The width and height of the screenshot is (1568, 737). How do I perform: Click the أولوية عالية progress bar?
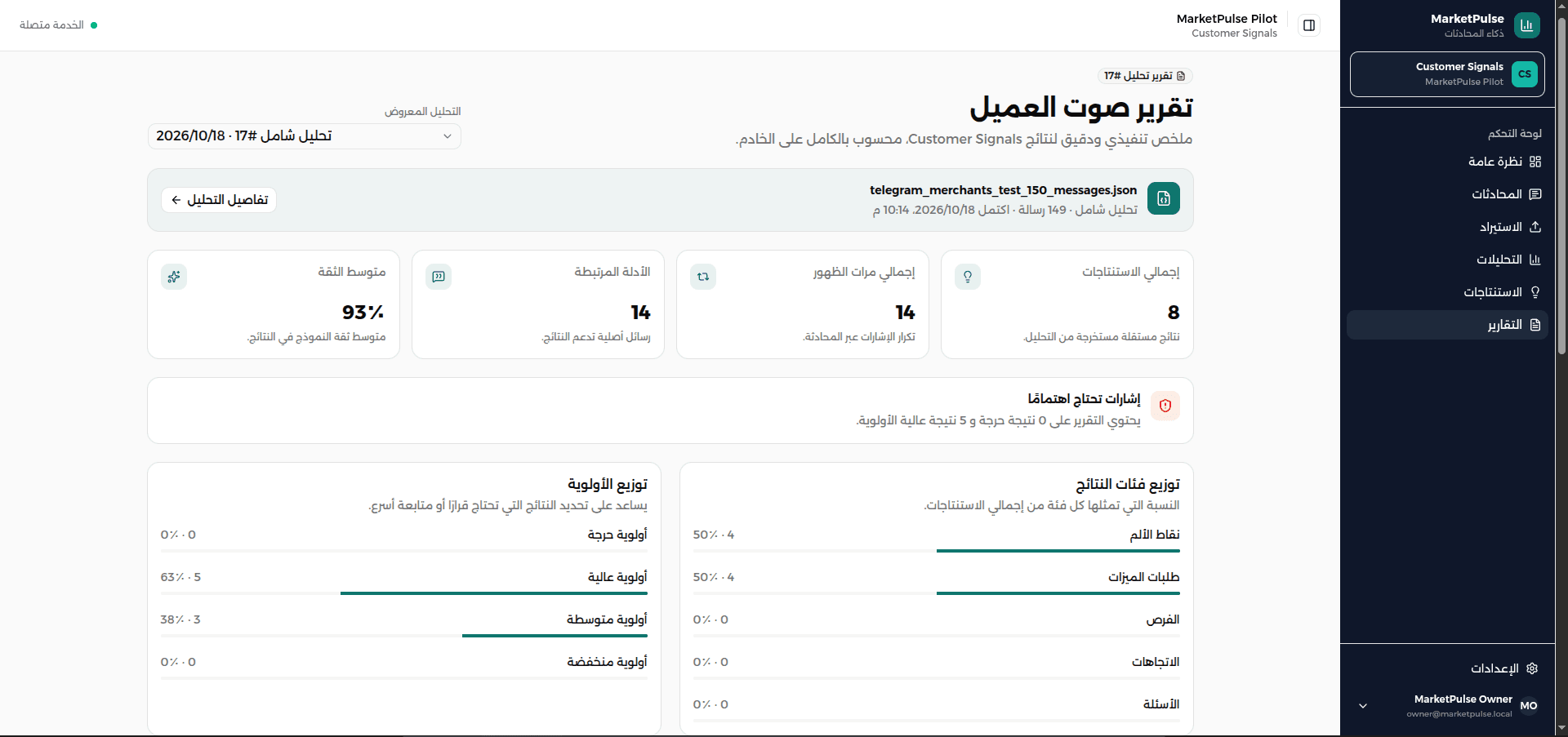[404, 593]
